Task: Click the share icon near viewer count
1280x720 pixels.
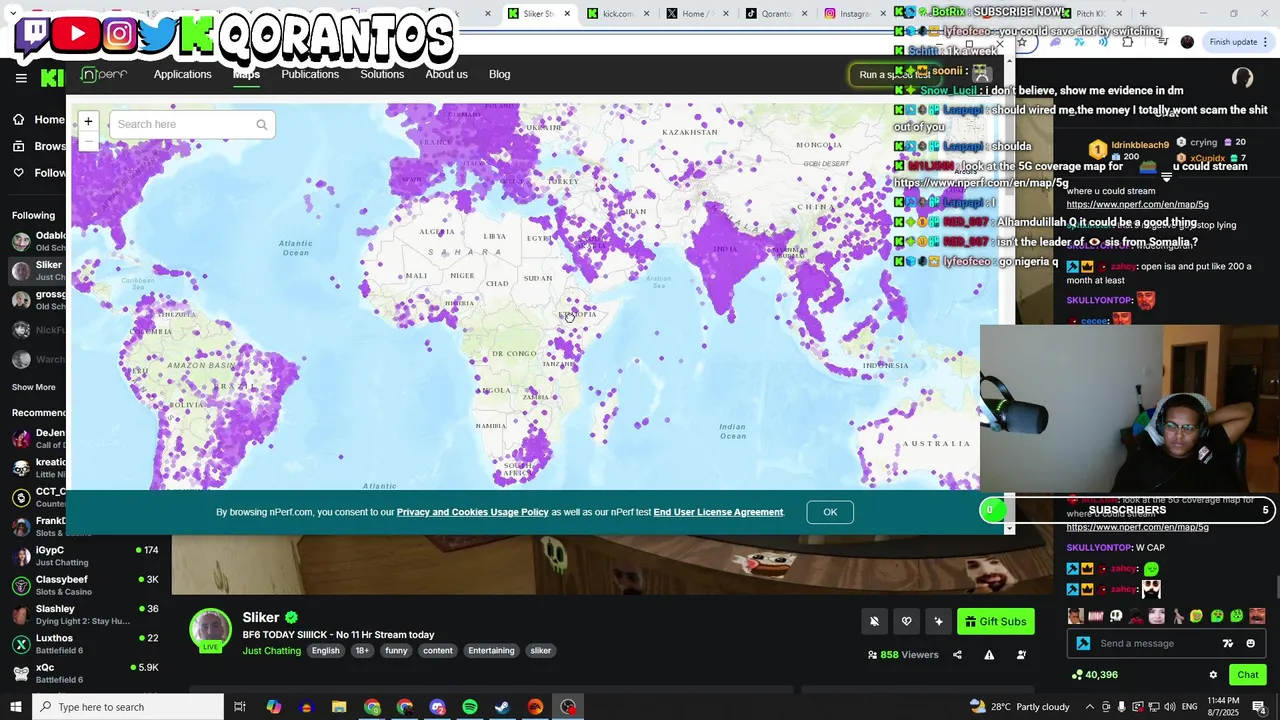Action: click(957, 655)
